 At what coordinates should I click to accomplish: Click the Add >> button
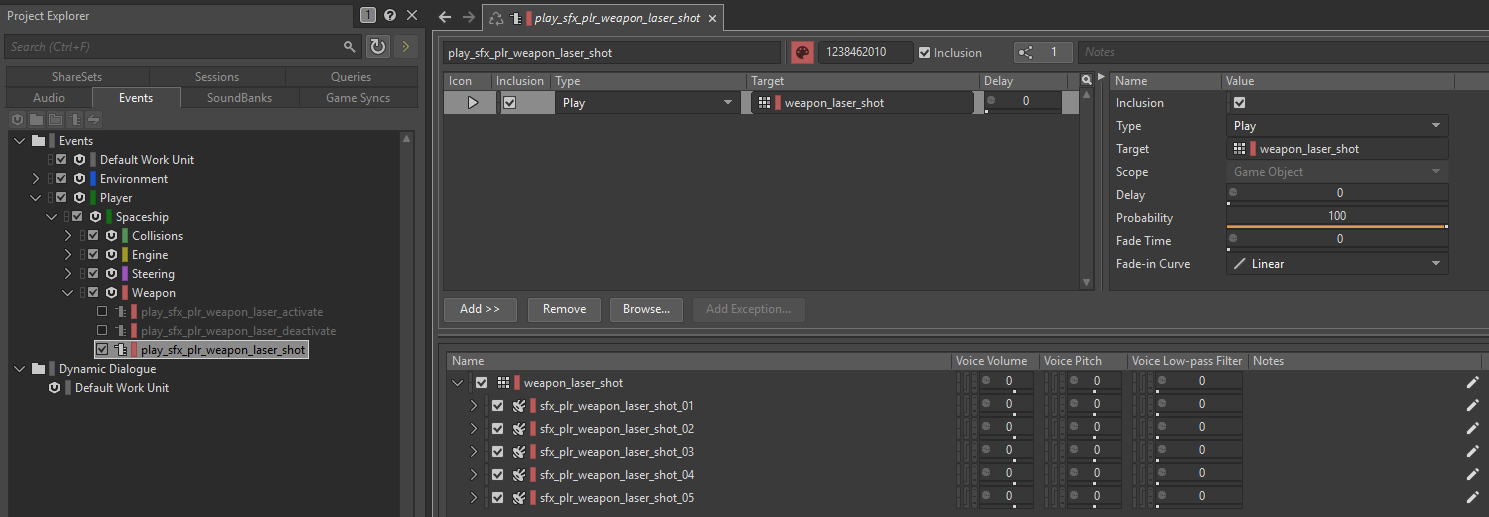[x=480, y=309]
